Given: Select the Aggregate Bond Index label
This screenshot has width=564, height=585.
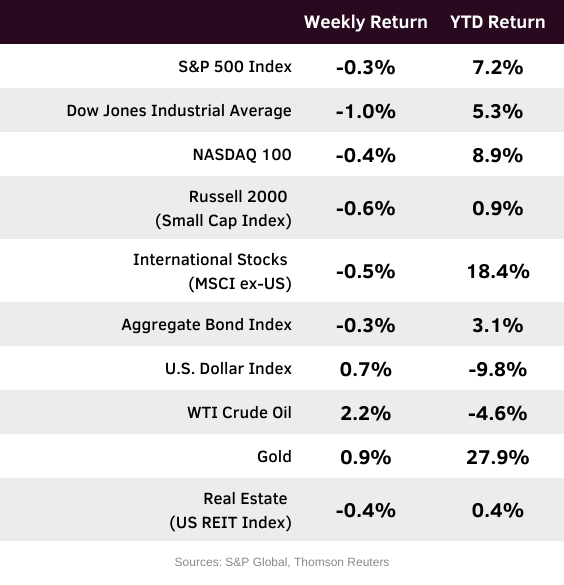Looking at the screenshot, I should coord(207,325).
